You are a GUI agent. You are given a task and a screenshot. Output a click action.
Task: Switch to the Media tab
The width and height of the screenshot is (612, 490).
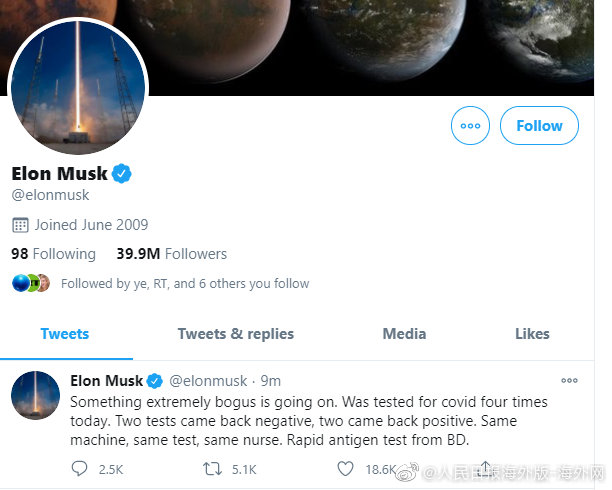(404, 334)
